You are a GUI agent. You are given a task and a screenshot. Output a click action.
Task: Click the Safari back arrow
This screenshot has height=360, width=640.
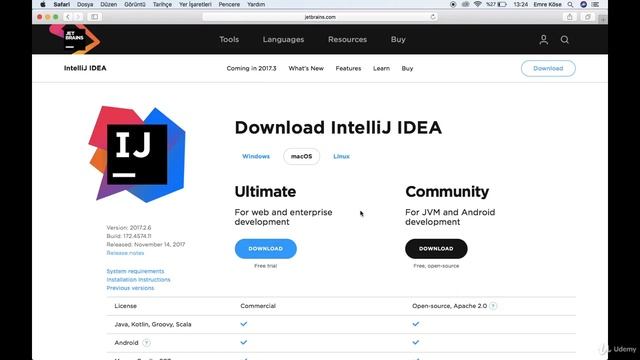coord(68,17)
